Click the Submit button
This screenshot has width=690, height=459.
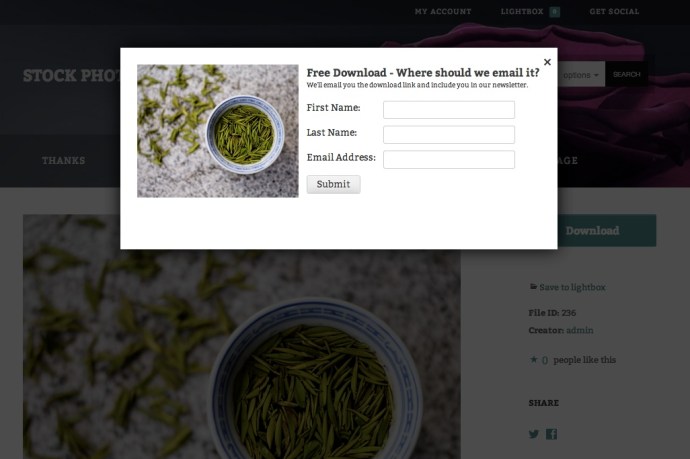tap(334, 184)
